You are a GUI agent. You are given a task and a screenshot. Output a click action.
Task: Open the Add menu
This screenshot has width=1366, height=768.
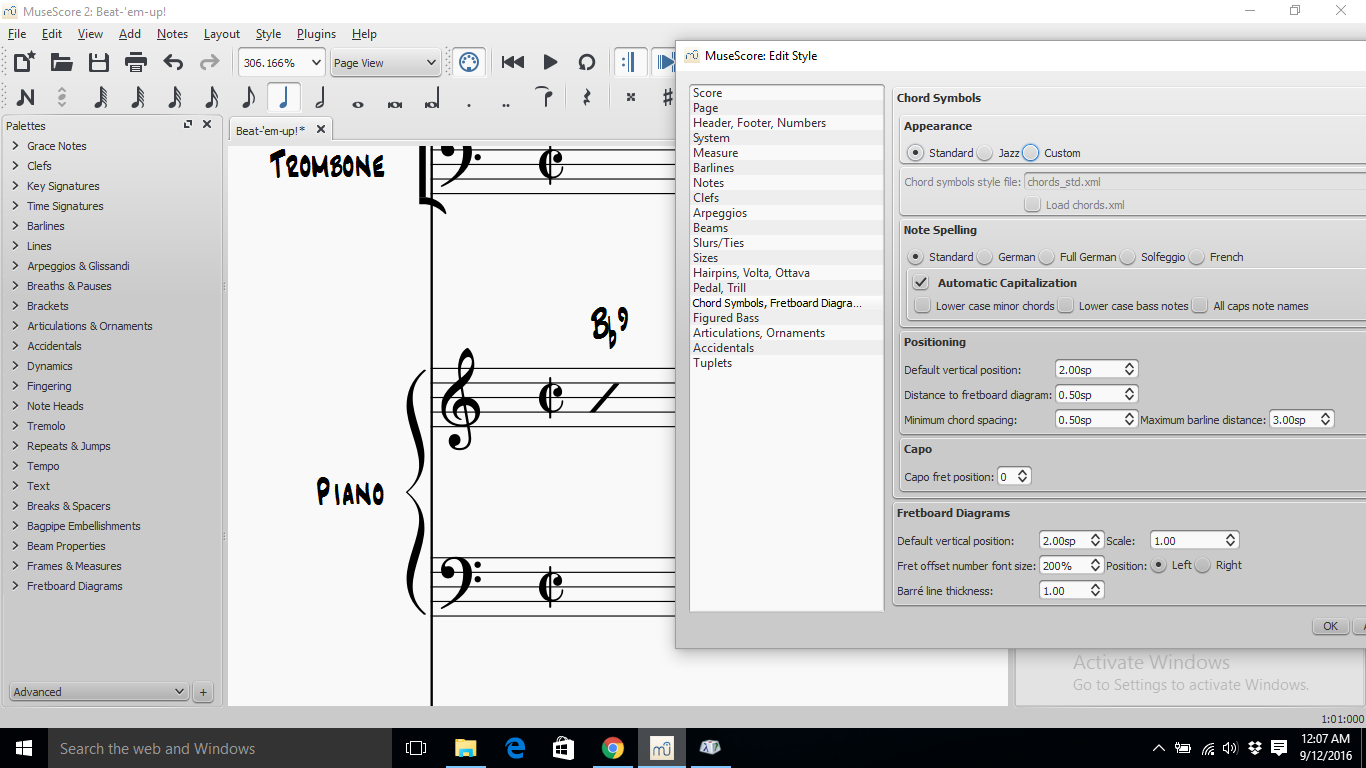coord(130,34)
